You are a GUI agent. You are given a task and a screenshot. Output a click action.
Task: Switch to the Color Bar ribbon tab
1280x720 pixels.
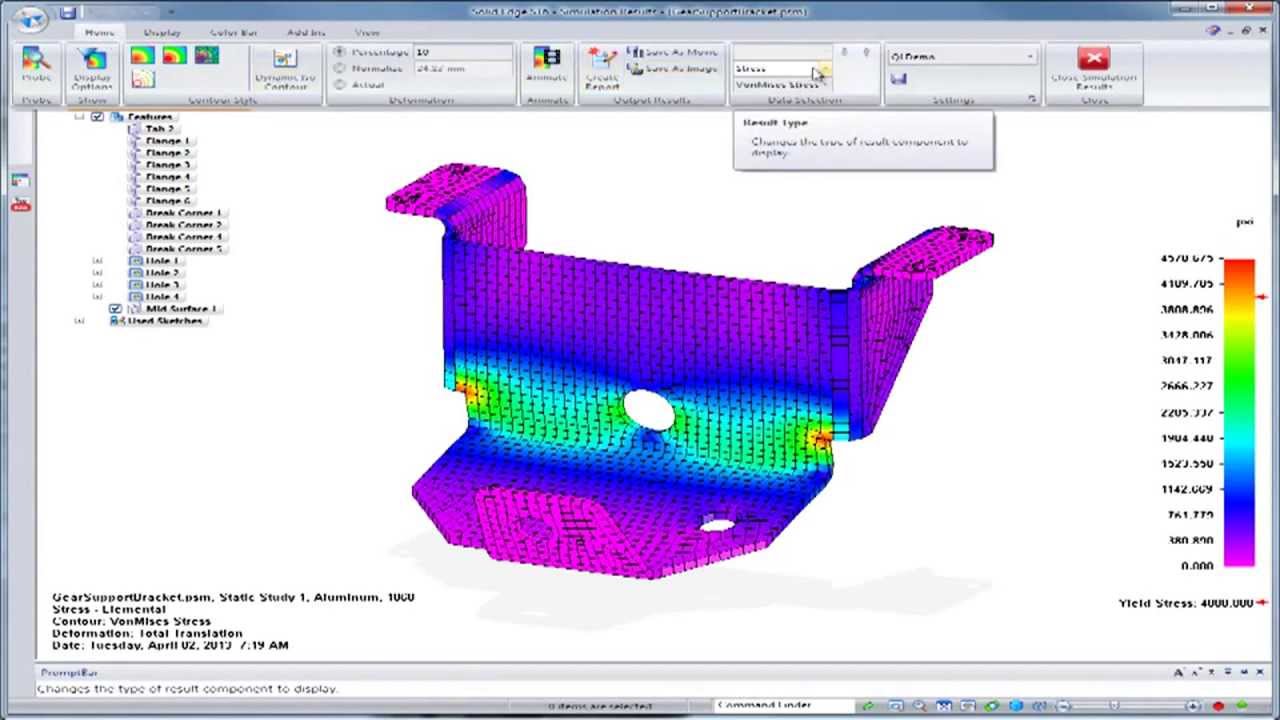coord(233,32)
